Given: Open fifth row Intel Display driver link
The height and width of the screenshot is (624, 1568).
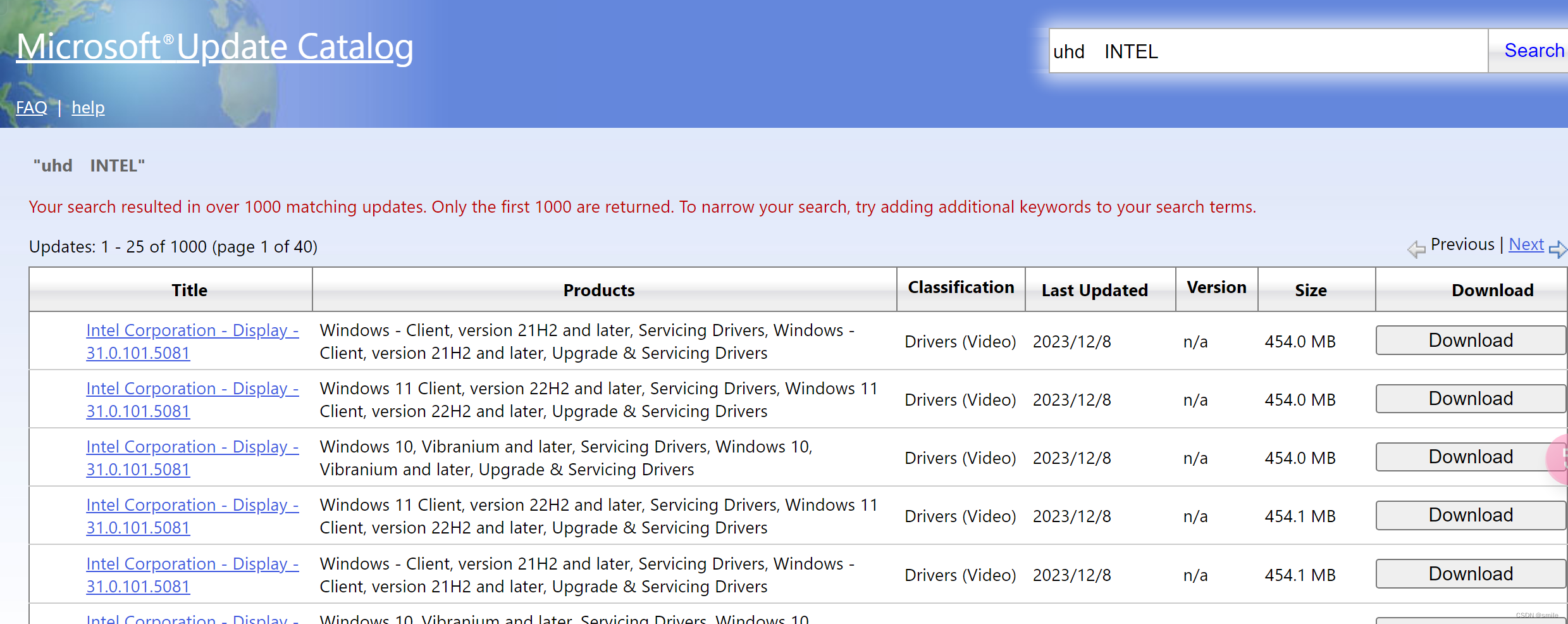Looking at the screenshot, I should [192, 575].
